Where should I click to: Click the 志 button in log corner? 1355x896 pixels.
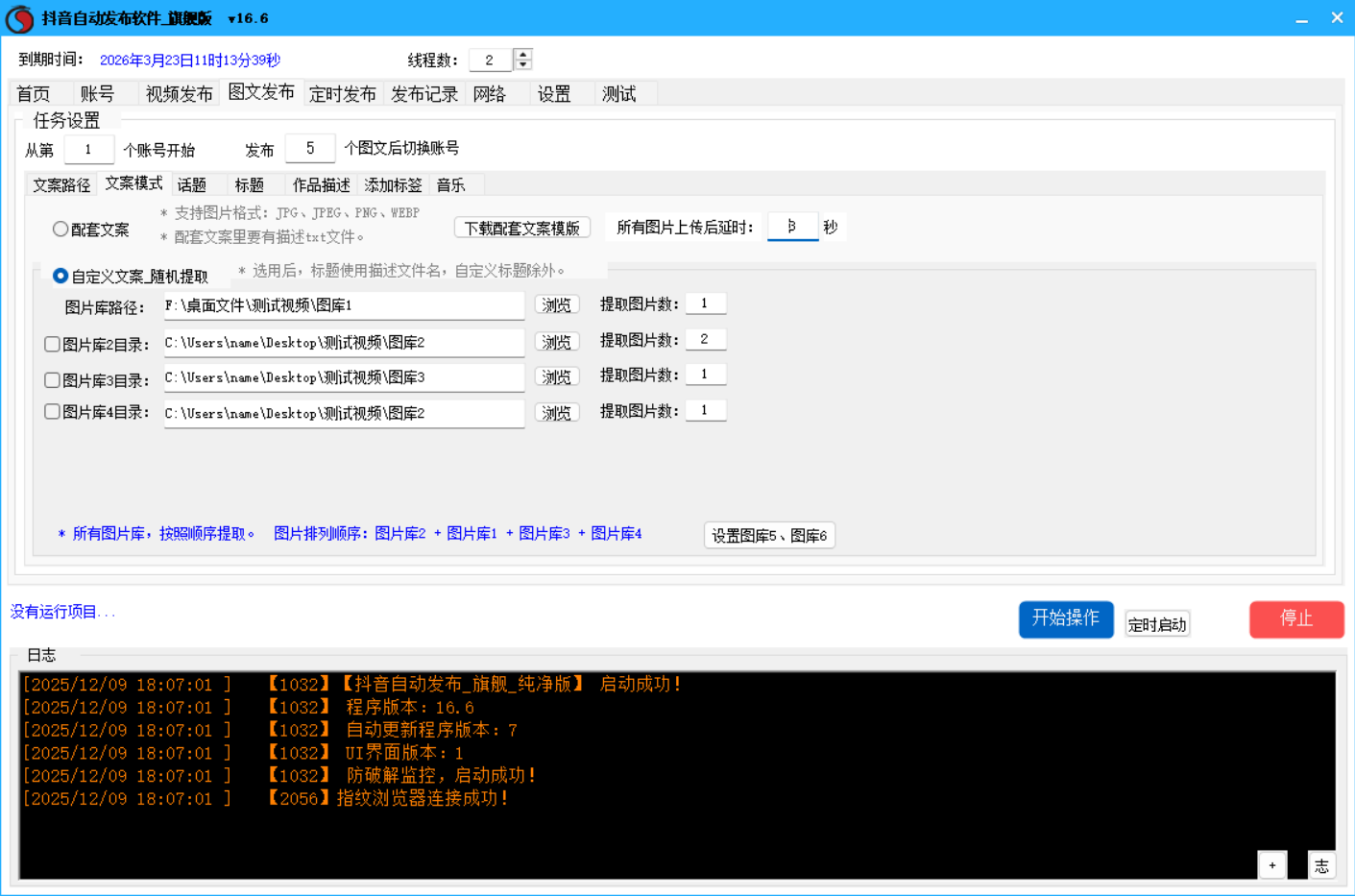point(1321,864)
